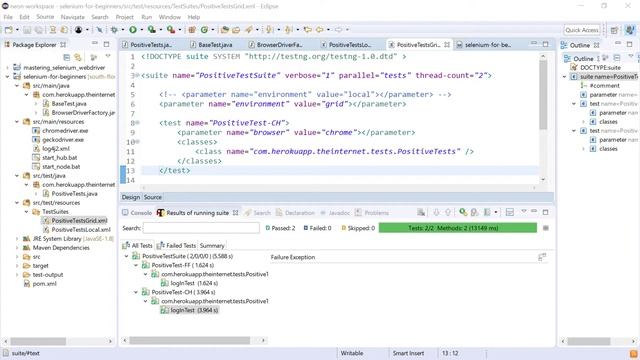This screenshot has width=640, height=360.
Task: Collapse the PositiveTest-FF result node
Action: [136, 265]
